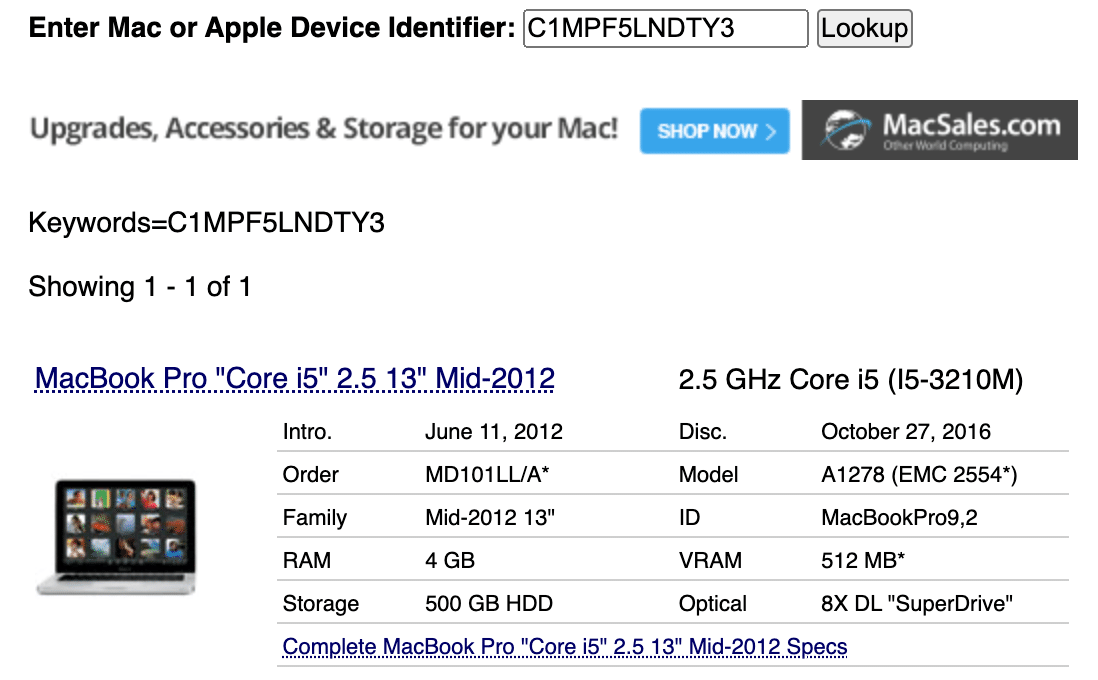Click the intro date "June 11, 2012"
This screenshot has height=680, width=1098.
coord(494,431)
